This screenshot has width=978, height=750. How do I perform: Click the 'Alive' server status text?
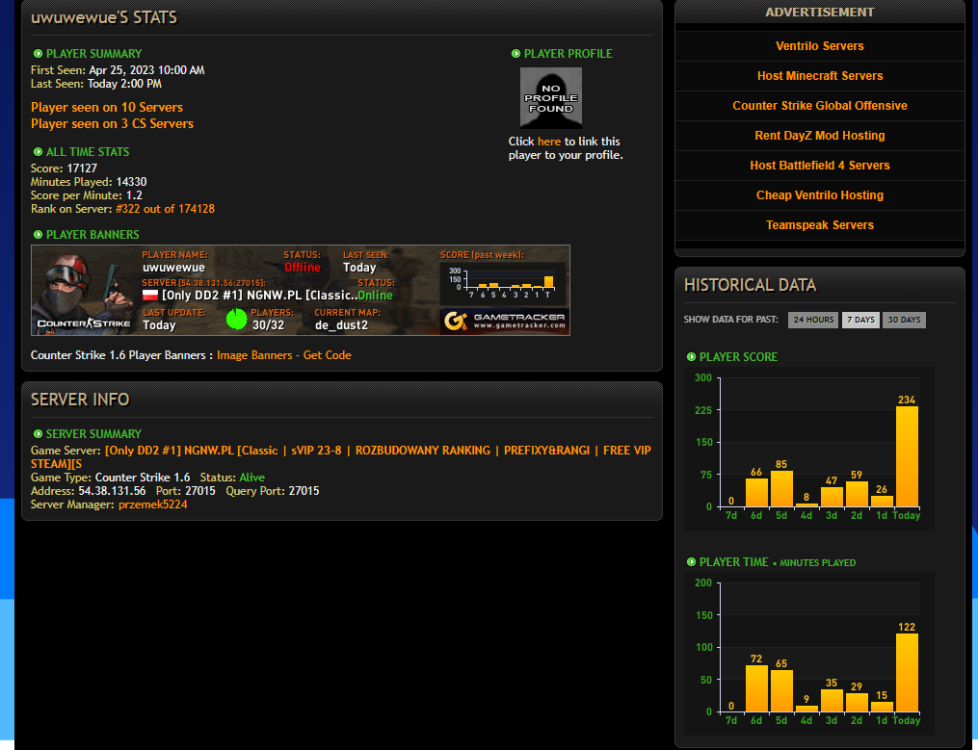click(x=252, y=477)
